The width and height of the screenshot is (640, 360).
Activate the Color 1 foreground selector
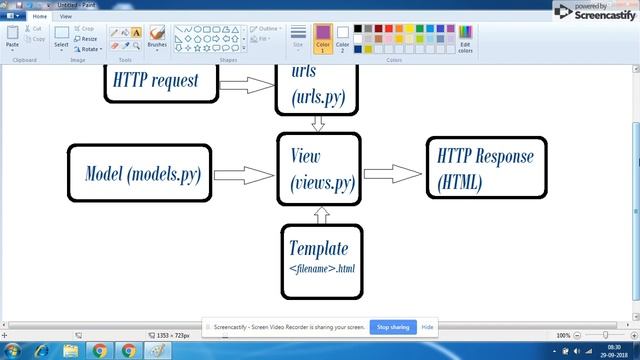click(323, 39)
